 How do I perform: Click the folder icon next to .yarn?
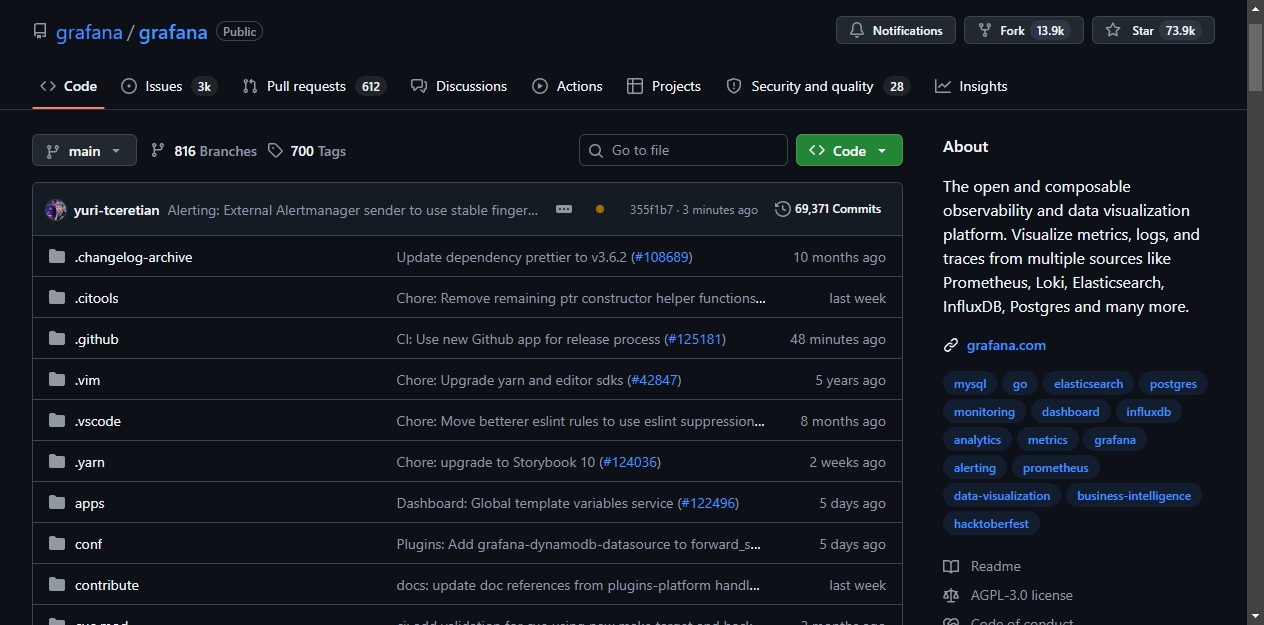(x=57, y=462)
